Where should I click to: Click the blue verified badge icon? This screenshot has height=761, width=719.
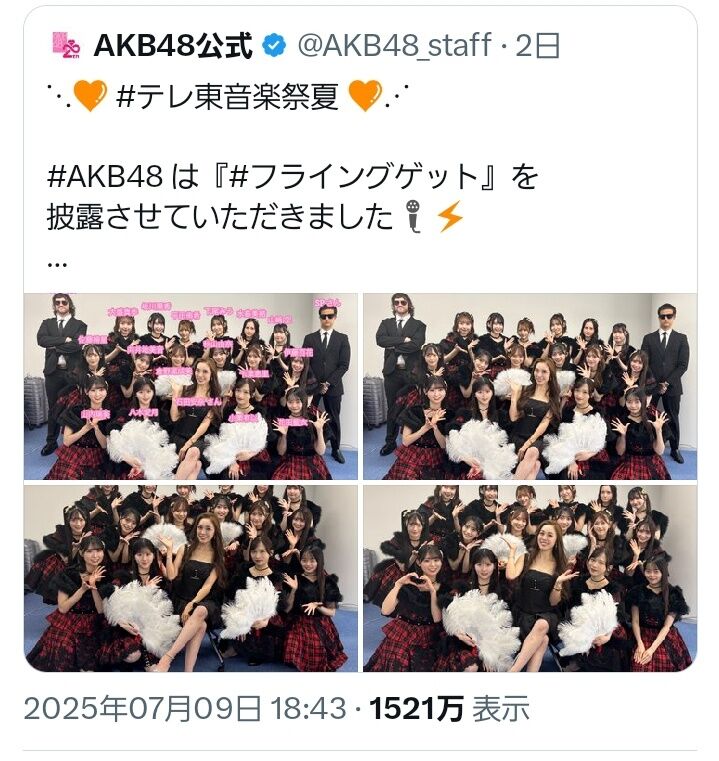pyautogui.click(x=274, y=46)
